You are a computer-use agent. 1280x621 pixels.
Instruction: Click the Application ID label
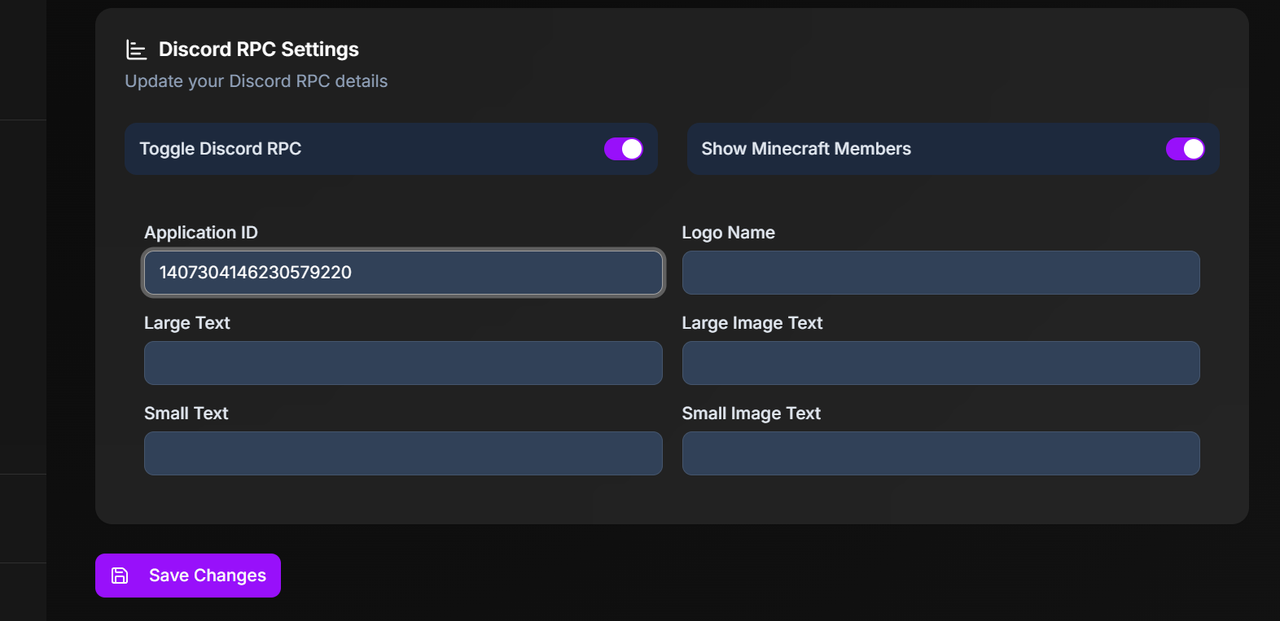point(201,233)
